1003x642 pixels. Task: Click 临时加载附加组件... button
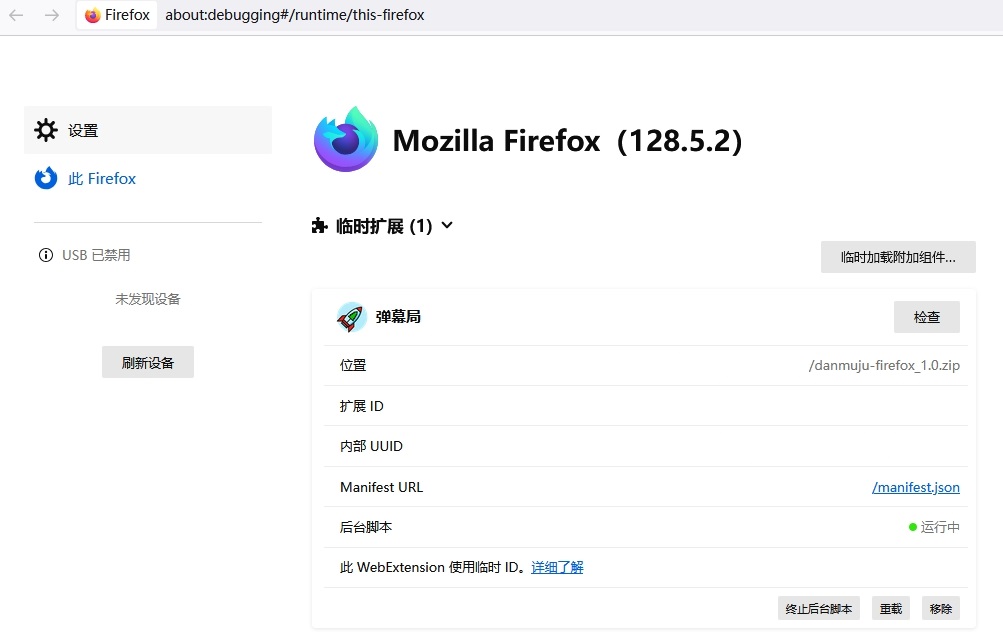point(898,257)
